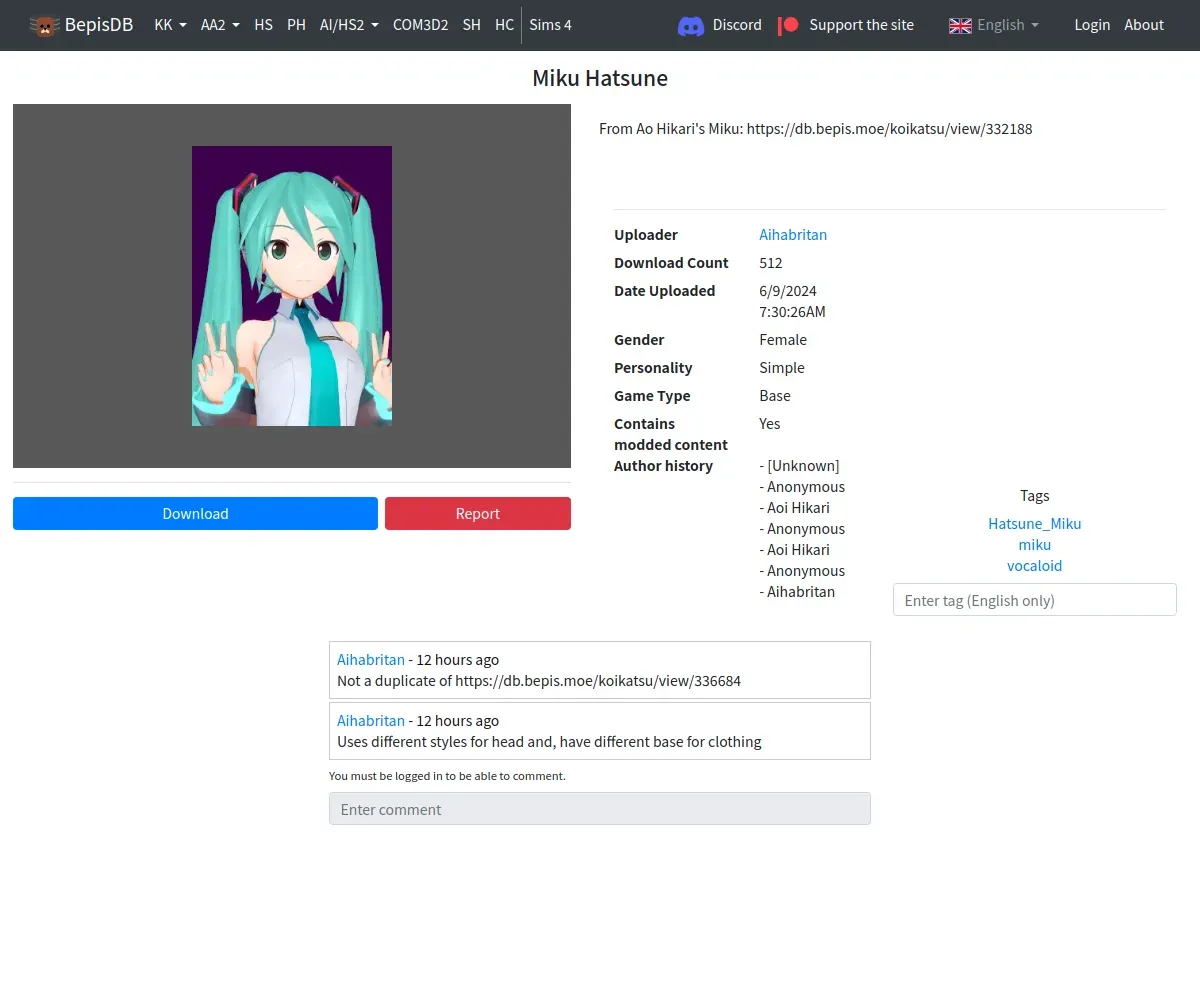Screen dimensions: 1200x1000
Task: Expand the KK dropdown menu
Action: point(170,25)
